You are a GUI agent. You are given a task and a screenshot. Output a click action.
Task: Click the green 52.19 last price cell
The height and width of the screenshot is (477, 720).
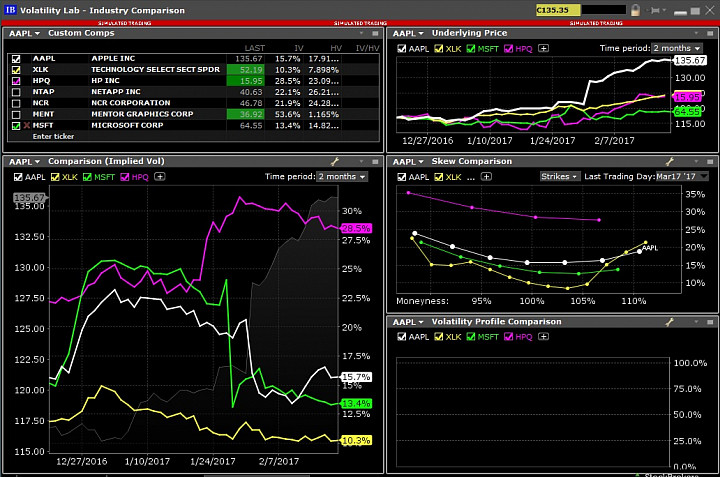tap(245, 70)
